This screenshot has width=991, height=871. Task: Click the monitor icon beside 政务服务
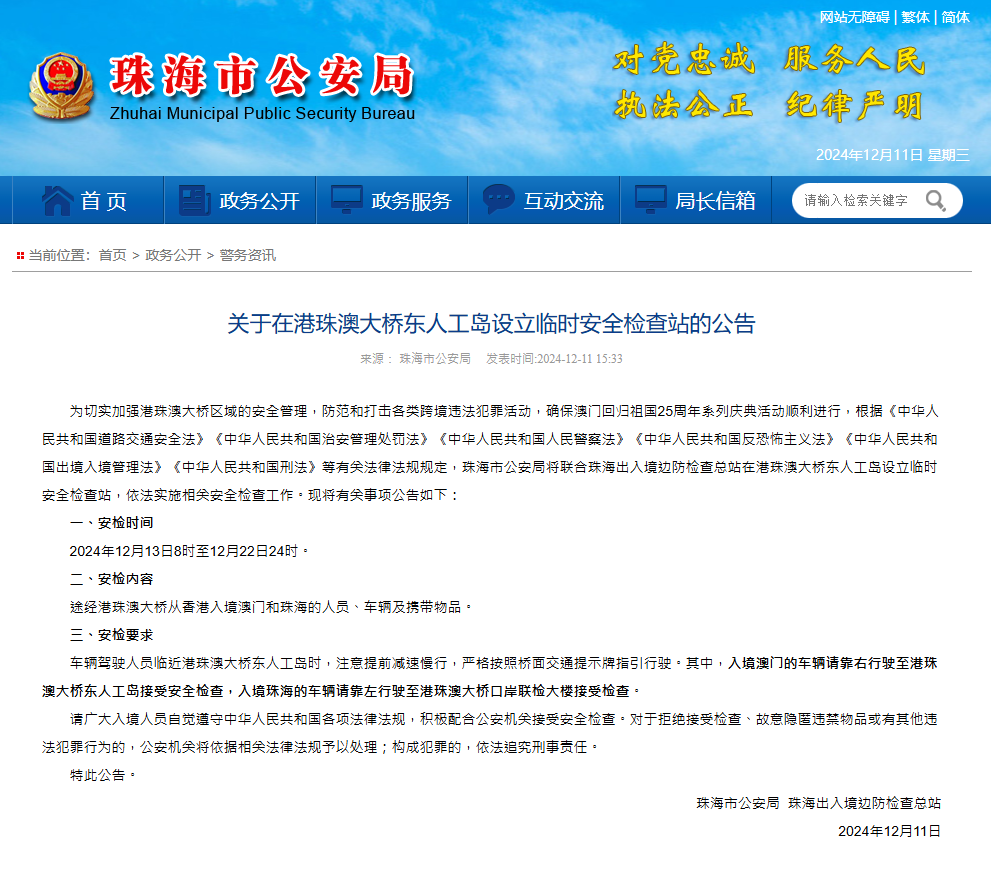pos(347,200)
